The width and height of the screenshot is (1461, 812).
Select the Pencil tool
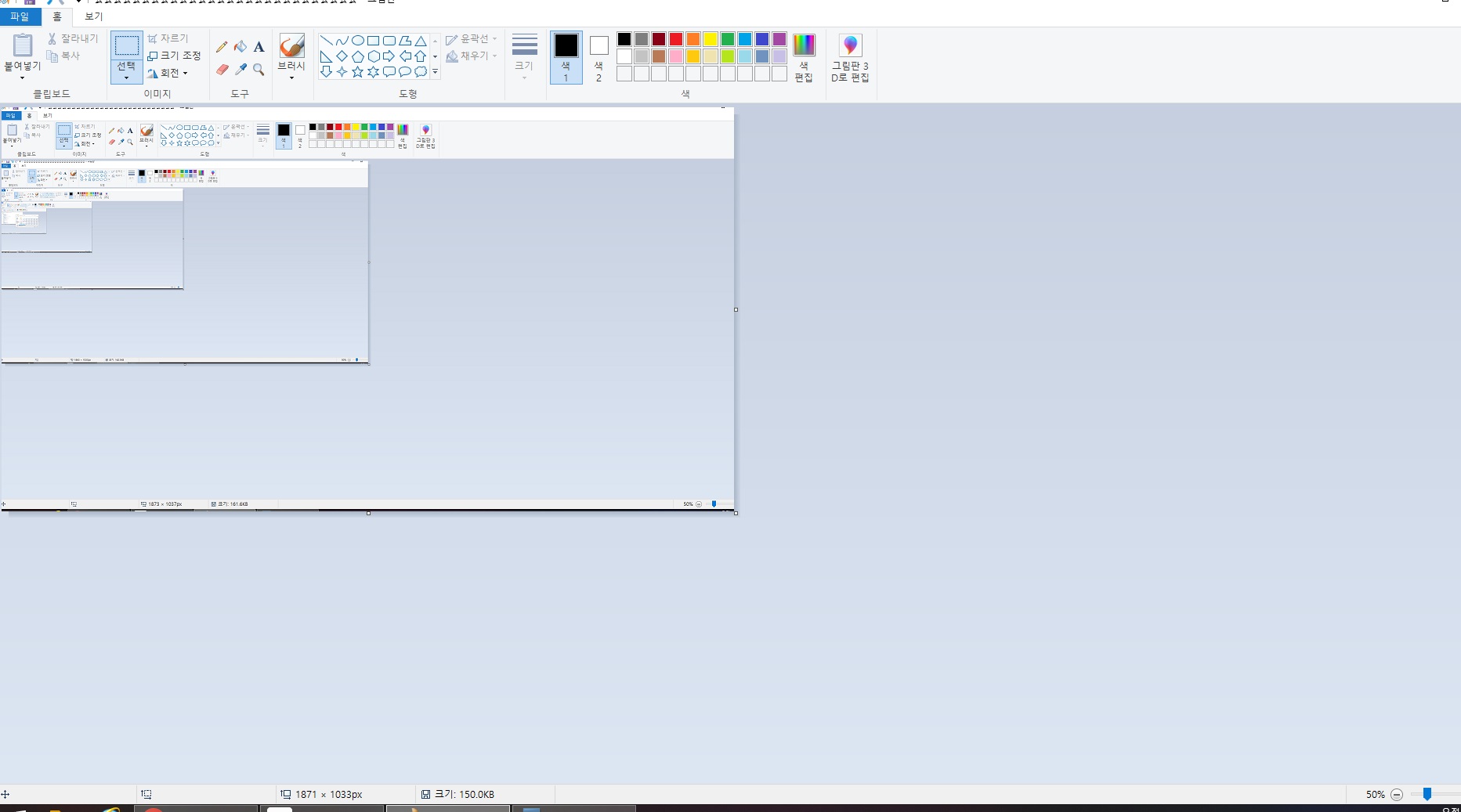222,47
